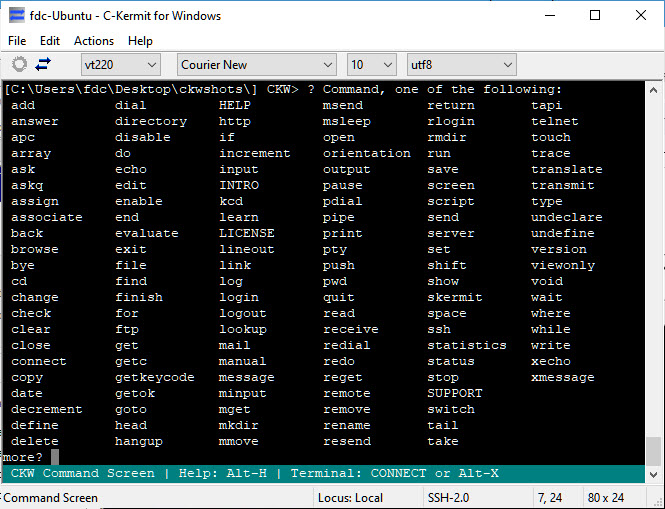Click the 'decrement' command text
Image resolution: width=665 pixels, height=509 pixels.
pyautogui.click(x=47, y=409)
